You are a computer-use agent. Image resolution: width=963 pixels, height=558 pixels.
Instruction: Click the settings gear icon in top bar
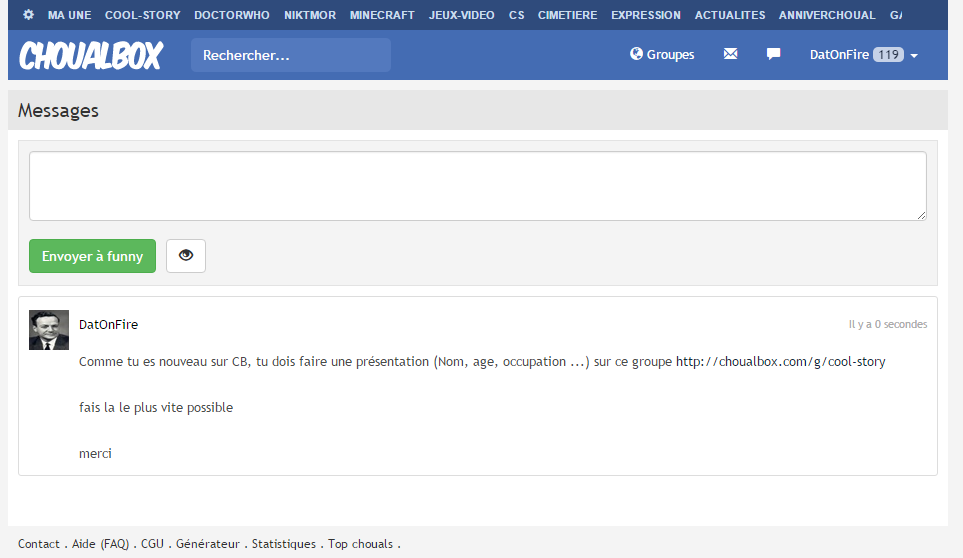click(28, 15)
